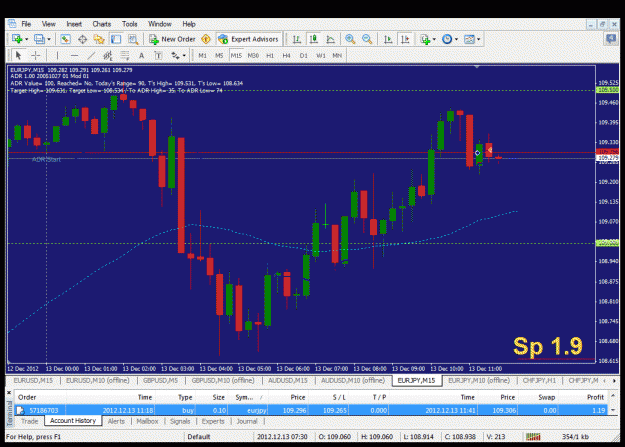Image resolution: width=625 pixels, height=447 pixels.
Task: Open the Profiles toolbar icon
Action: pyautogui.click(x=39, y=39)
